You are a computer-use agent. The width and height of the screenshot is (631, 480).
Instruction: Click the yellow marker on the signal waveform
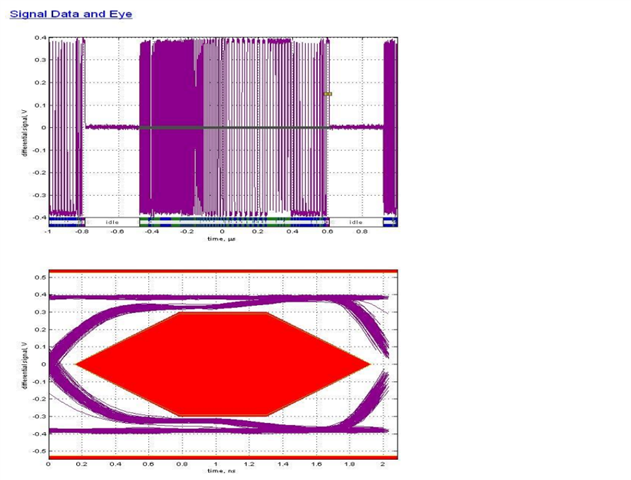tap(328, 94)
